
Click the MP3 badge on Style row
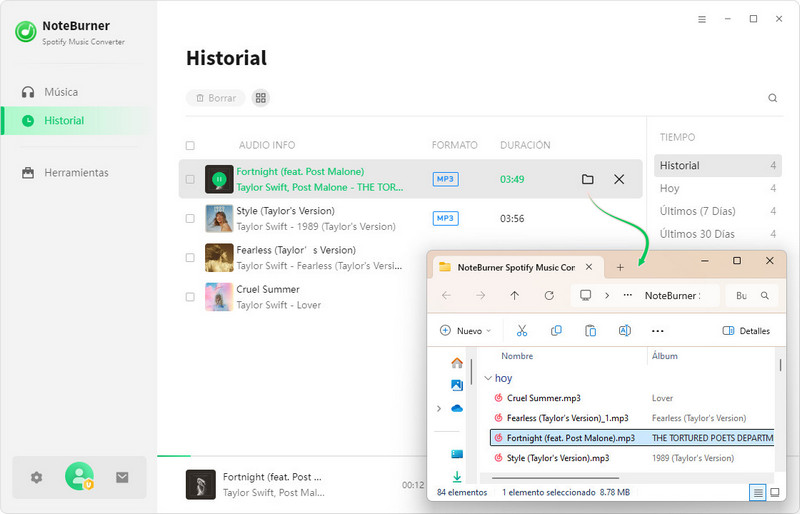click(x=445, y=218)
